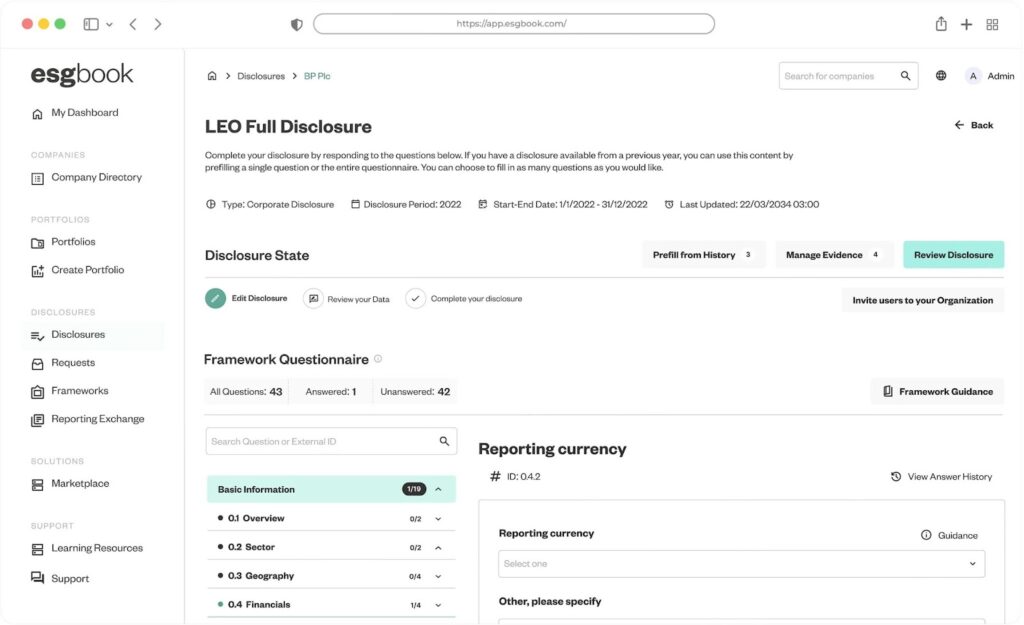Click the Start-End Date calendar icon
The width and height of the screenshot is (1024, 625).
point(482,204)
